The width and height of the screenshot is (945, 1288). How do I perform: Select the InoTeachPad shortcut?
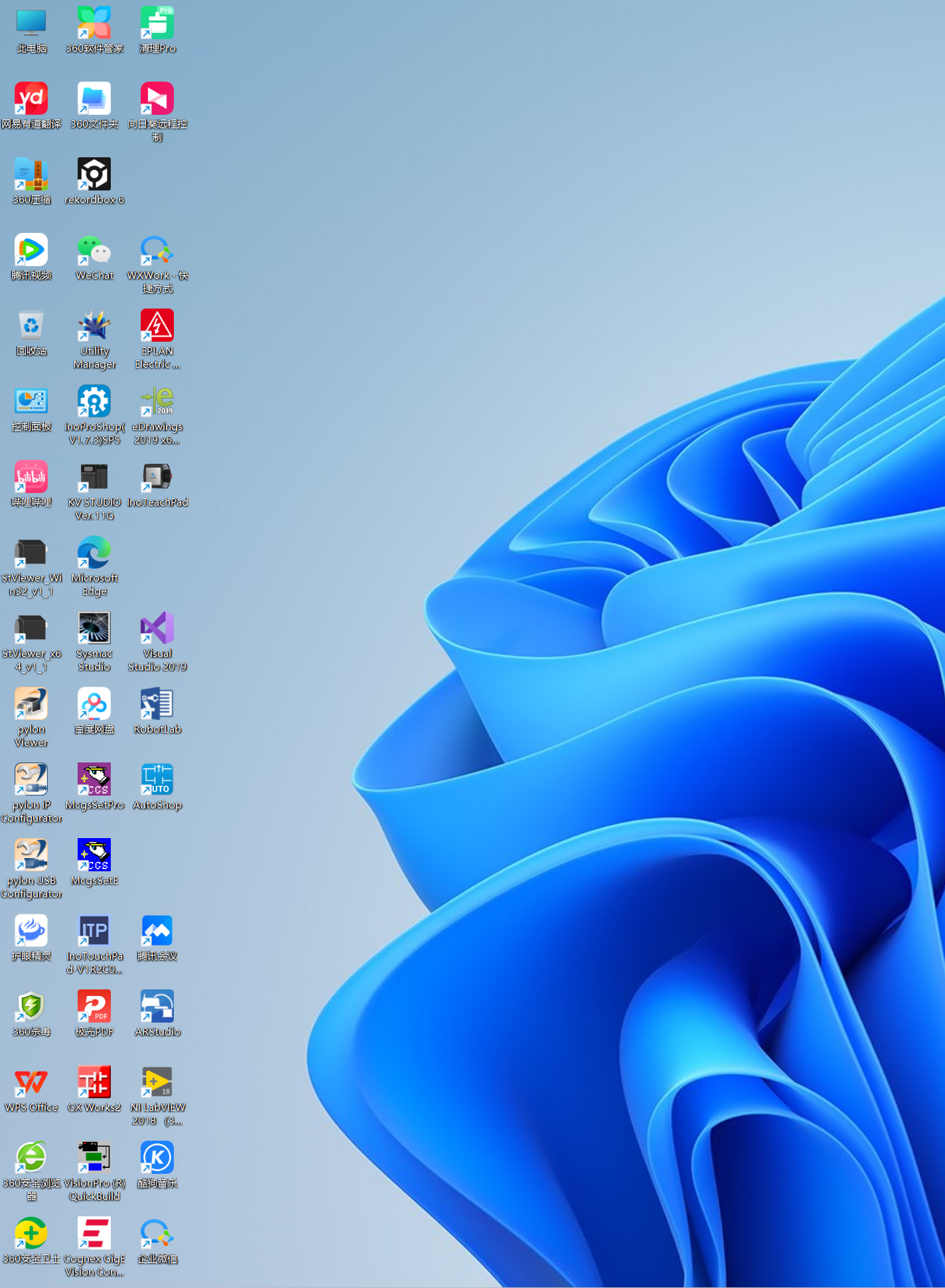click(157, 478)
